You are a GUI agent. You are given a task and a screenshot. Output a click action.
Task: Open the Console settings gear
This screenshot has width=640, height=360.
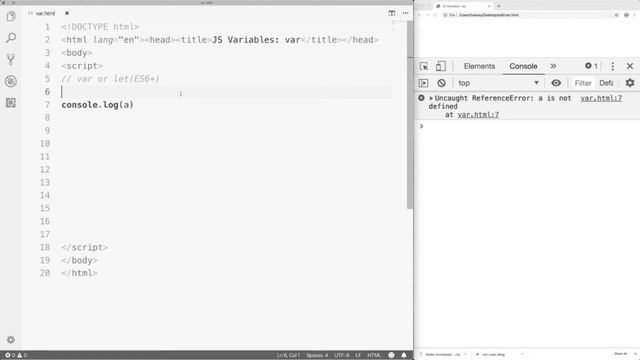630,83
